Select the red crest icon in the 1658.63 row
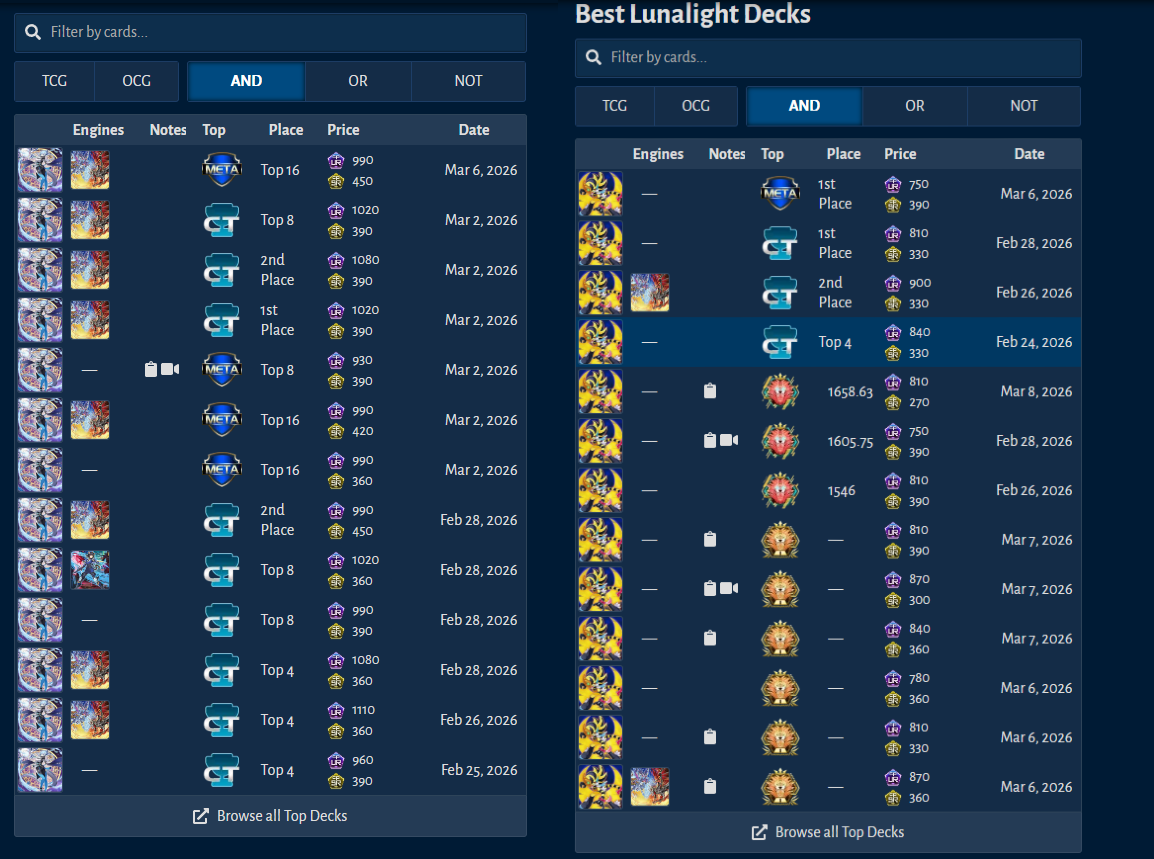This screenshot has height=859, width=1154. (780, 392)
